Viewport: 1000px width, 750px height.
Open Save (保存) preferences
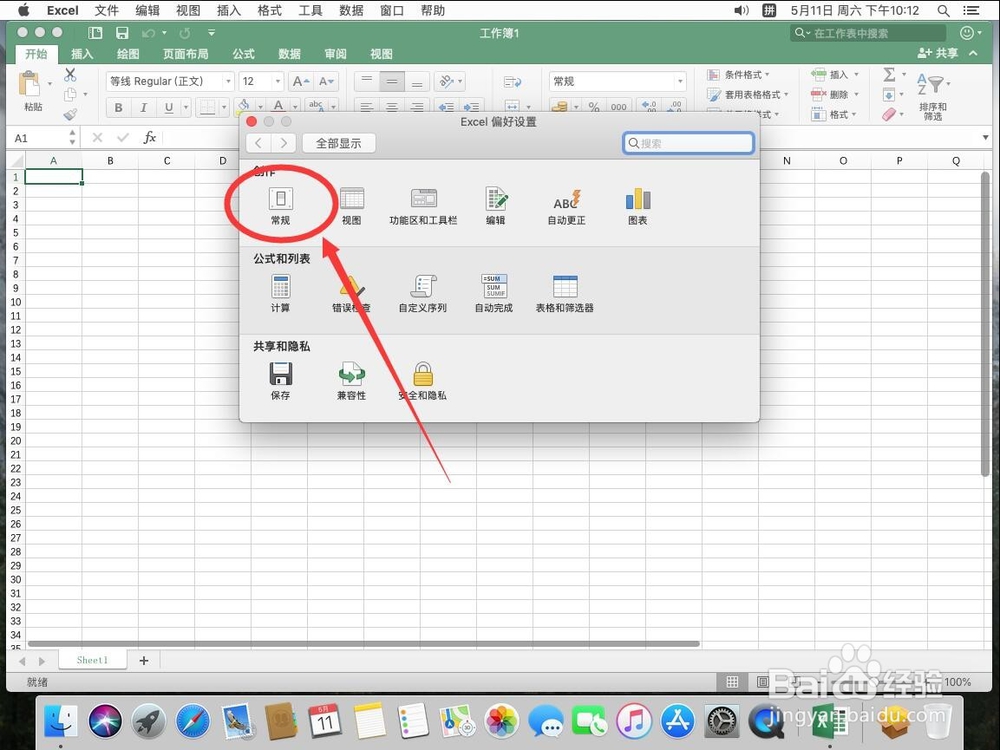coord(281,381)
